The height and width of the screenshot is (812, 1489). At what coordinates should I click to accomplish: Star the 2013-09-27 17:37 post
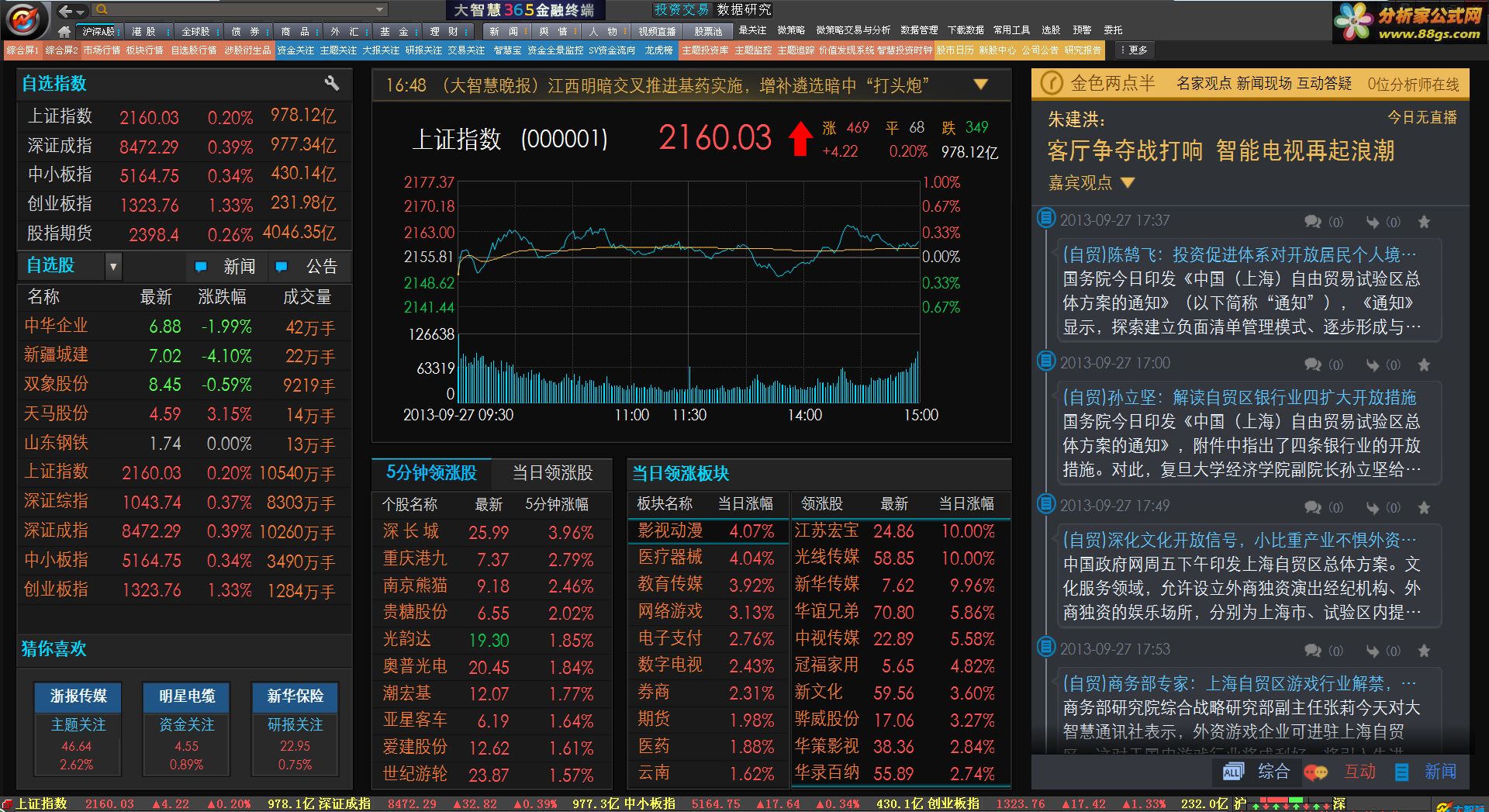point(1424,222)
